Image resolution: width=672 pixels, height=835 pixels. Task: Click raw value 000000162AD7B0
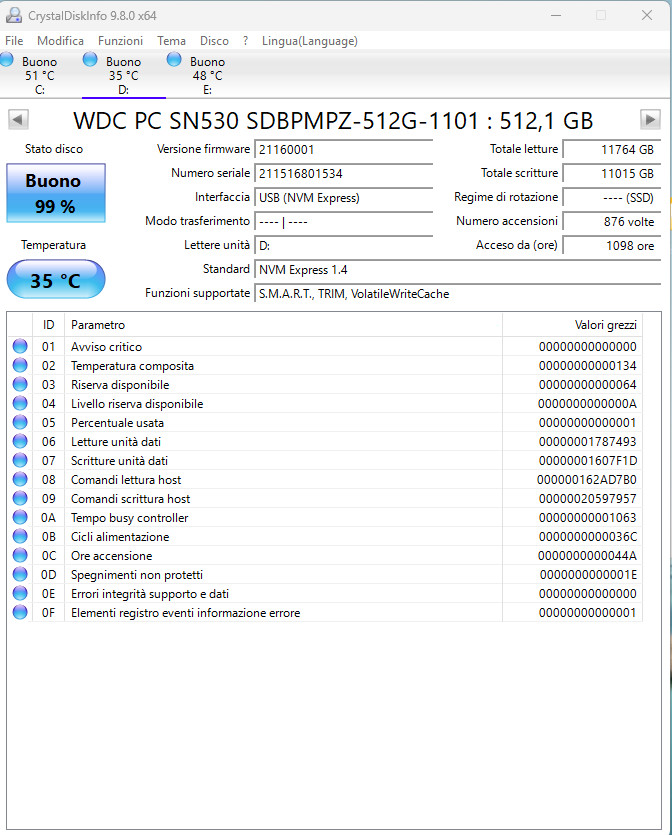[587, 480]
